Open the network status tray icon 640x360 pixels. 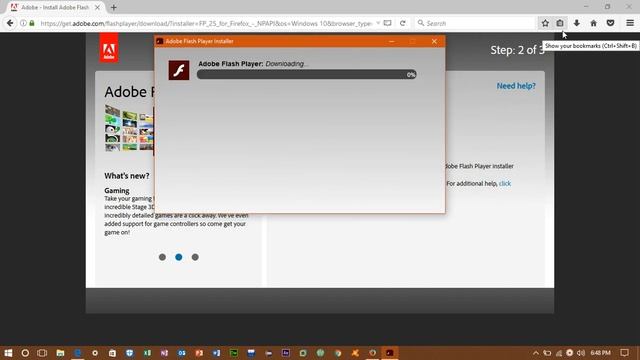[558, 353]
